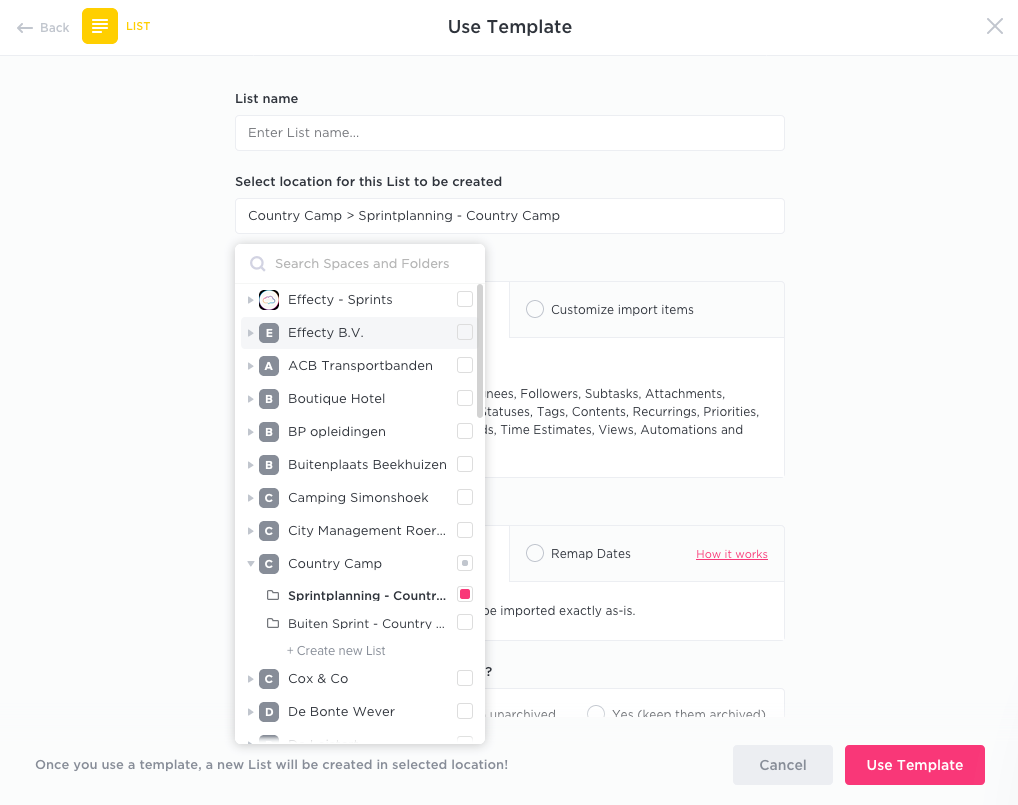Click the search magnifier icon
This screenshot has height=805, width=1018.
257,264
